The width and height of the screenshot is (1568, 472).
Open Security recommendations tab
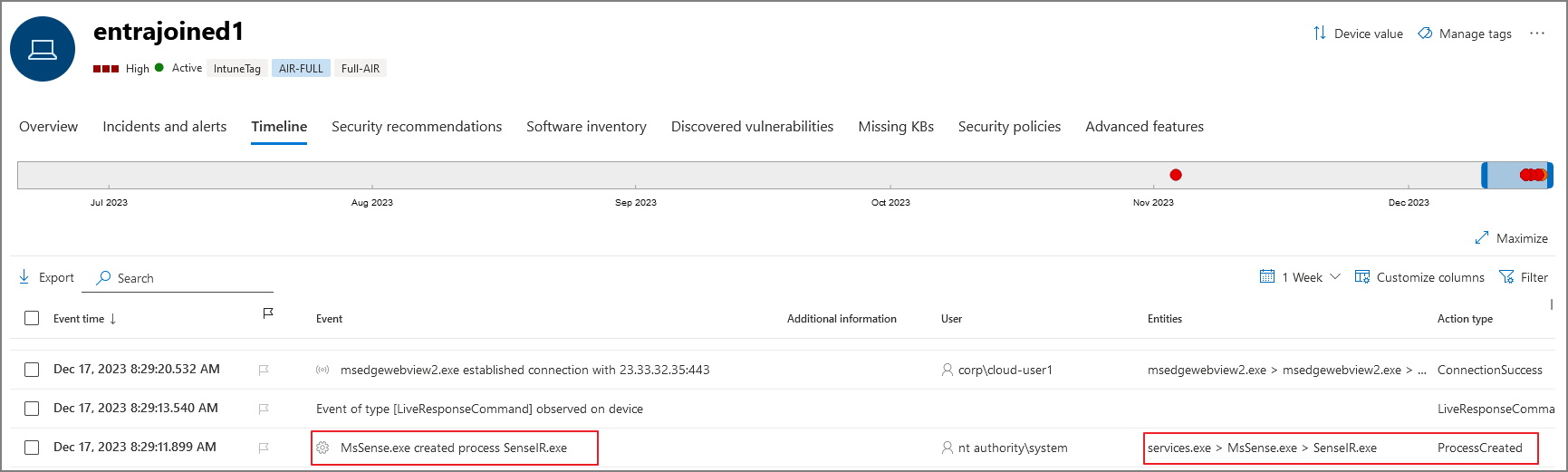(417, 127)
